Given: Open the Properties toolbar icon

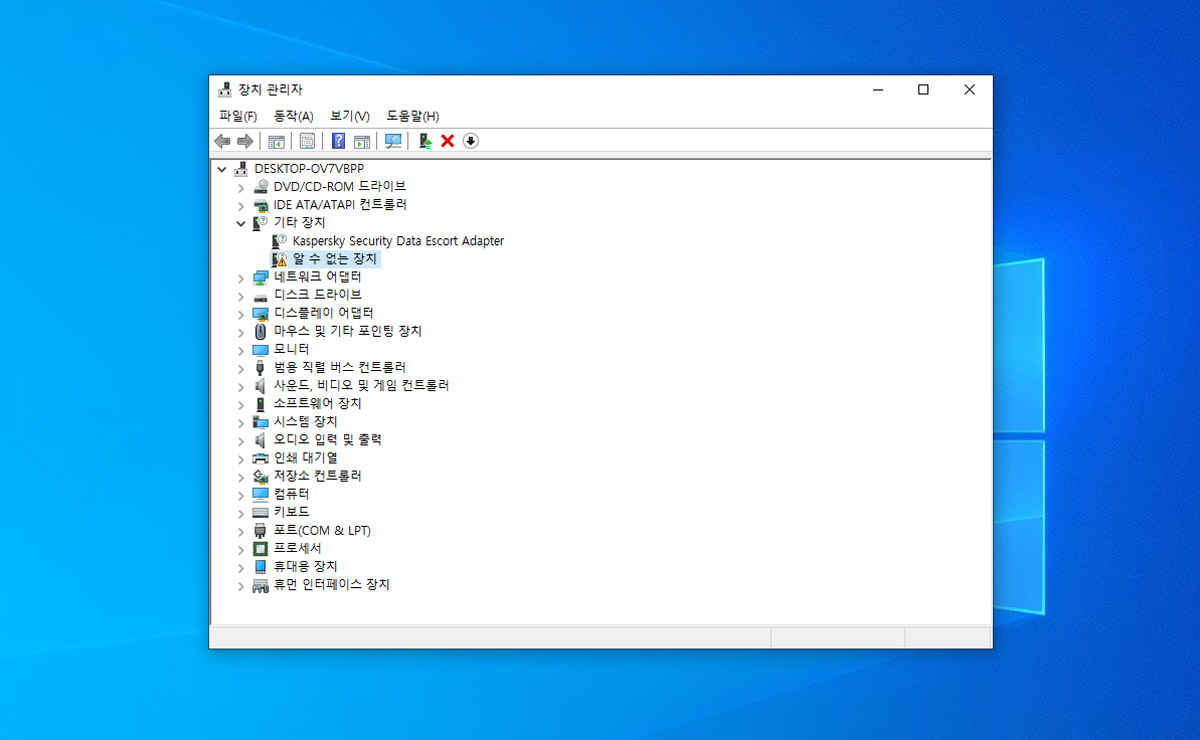Looking at the screenshot, I should 308,141.
